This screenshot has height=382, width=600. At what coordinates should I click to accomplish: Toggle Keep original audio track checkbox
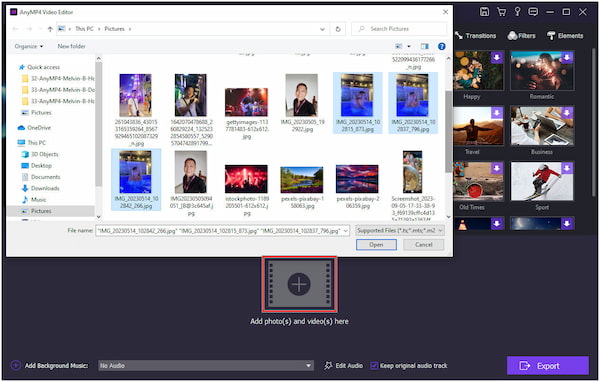374,366
